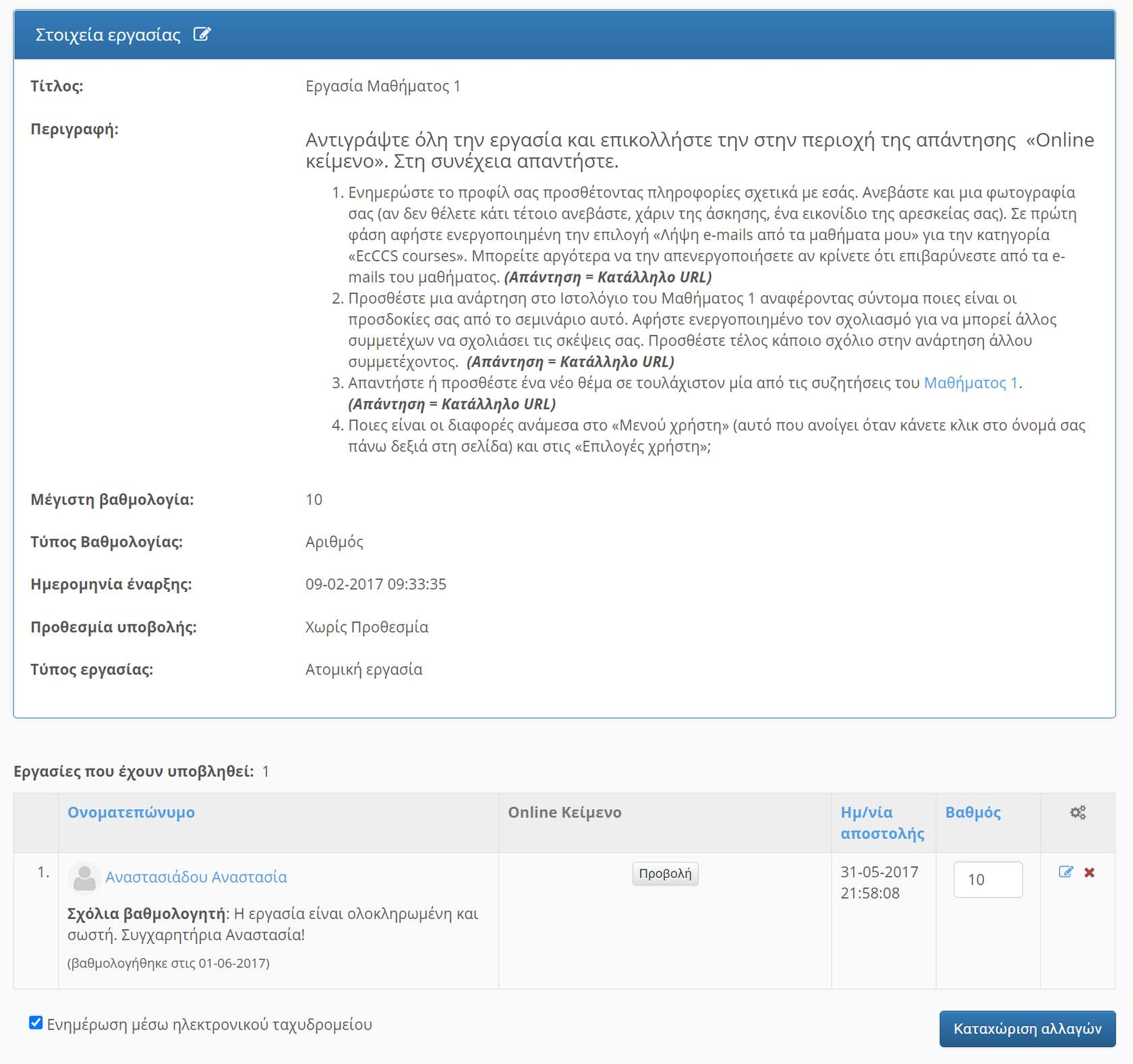1133x1064 pixels.
Task: Sort the table by Ονοματεπώνυμο column
Action: (x=131, y=812)
